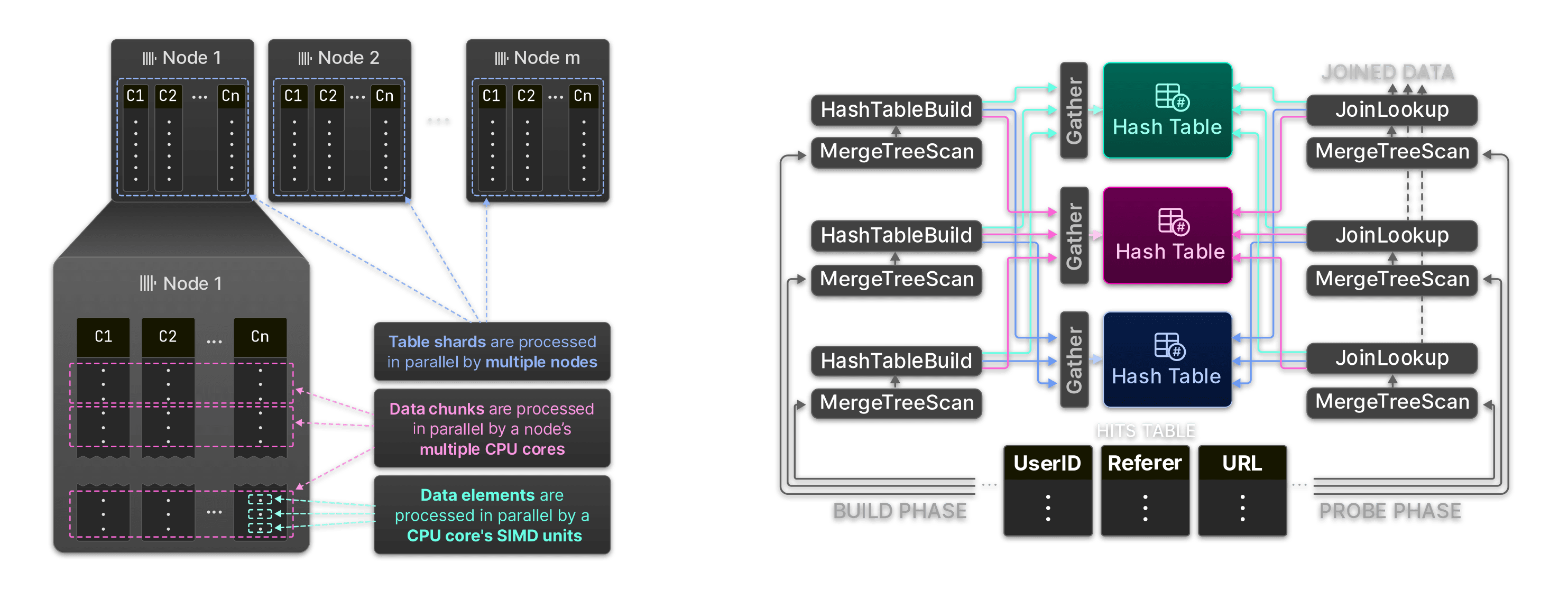Click the URL column header
Viewport: 1568px width, 599px height.
pyautogui.click(x=1242, y=463)
